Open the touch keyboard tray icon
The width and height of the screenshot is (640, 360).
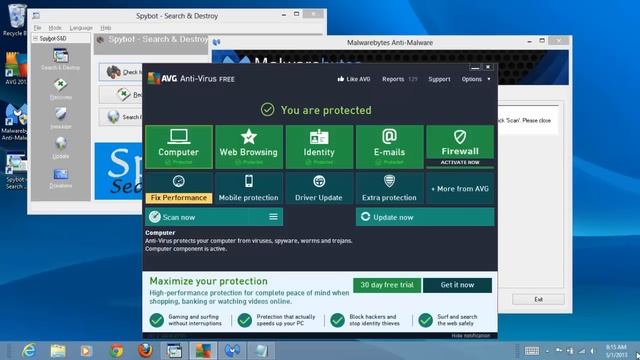coord(531,351)
